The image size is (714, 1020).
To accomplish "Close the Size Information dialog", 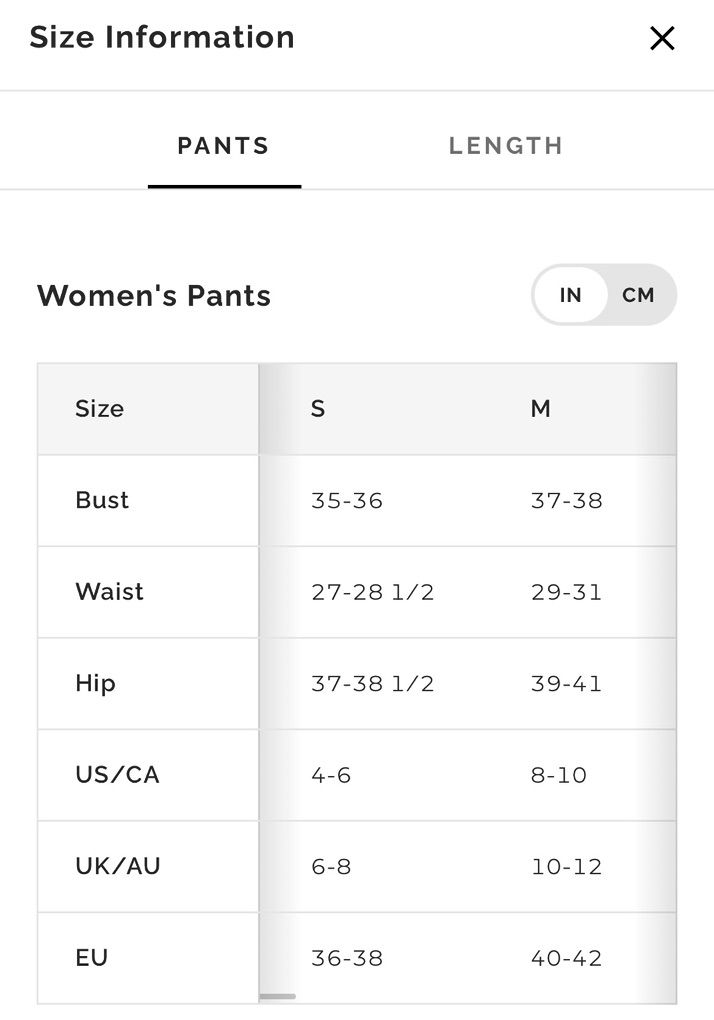I will point(662,39).
